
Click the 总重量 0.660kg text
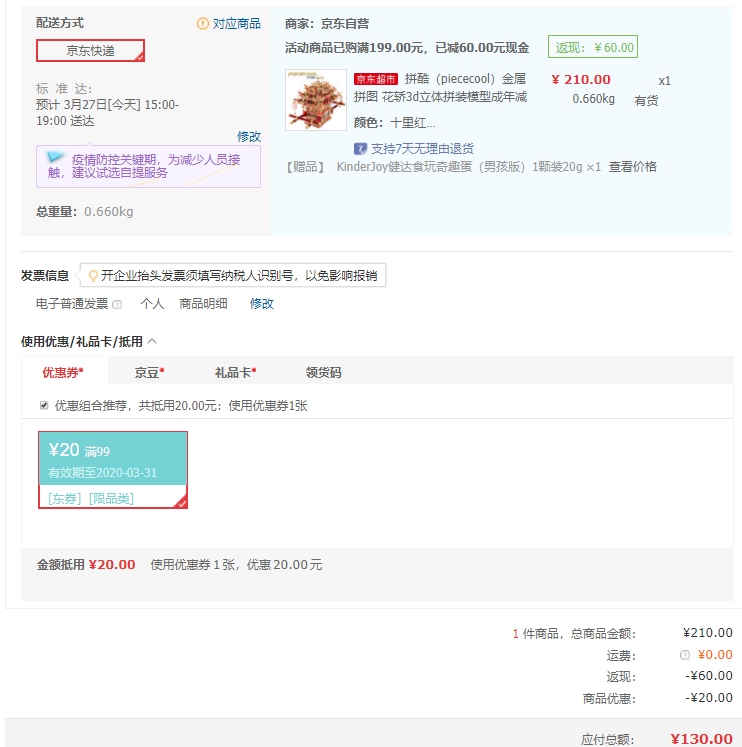point(85,212)
